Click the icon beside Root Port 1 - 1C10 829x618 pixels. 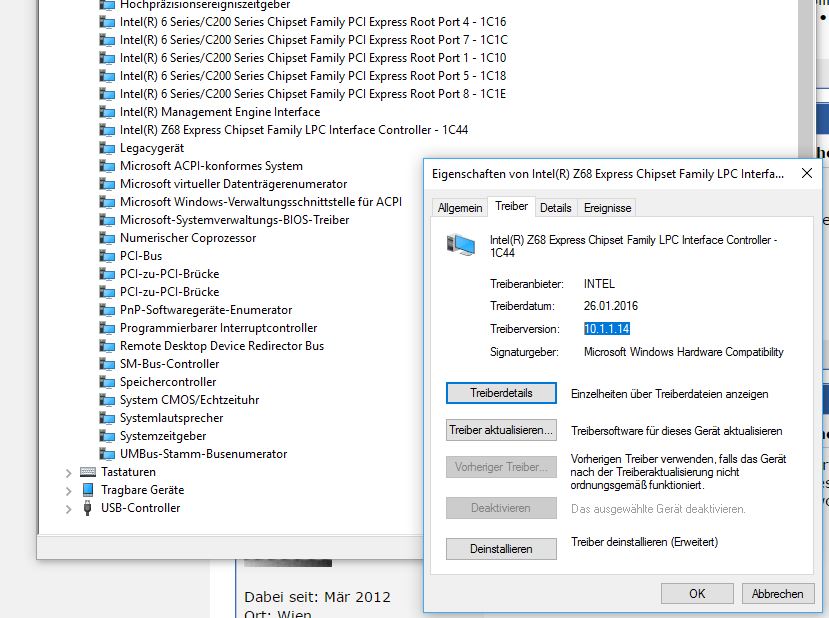click(107, 58)
